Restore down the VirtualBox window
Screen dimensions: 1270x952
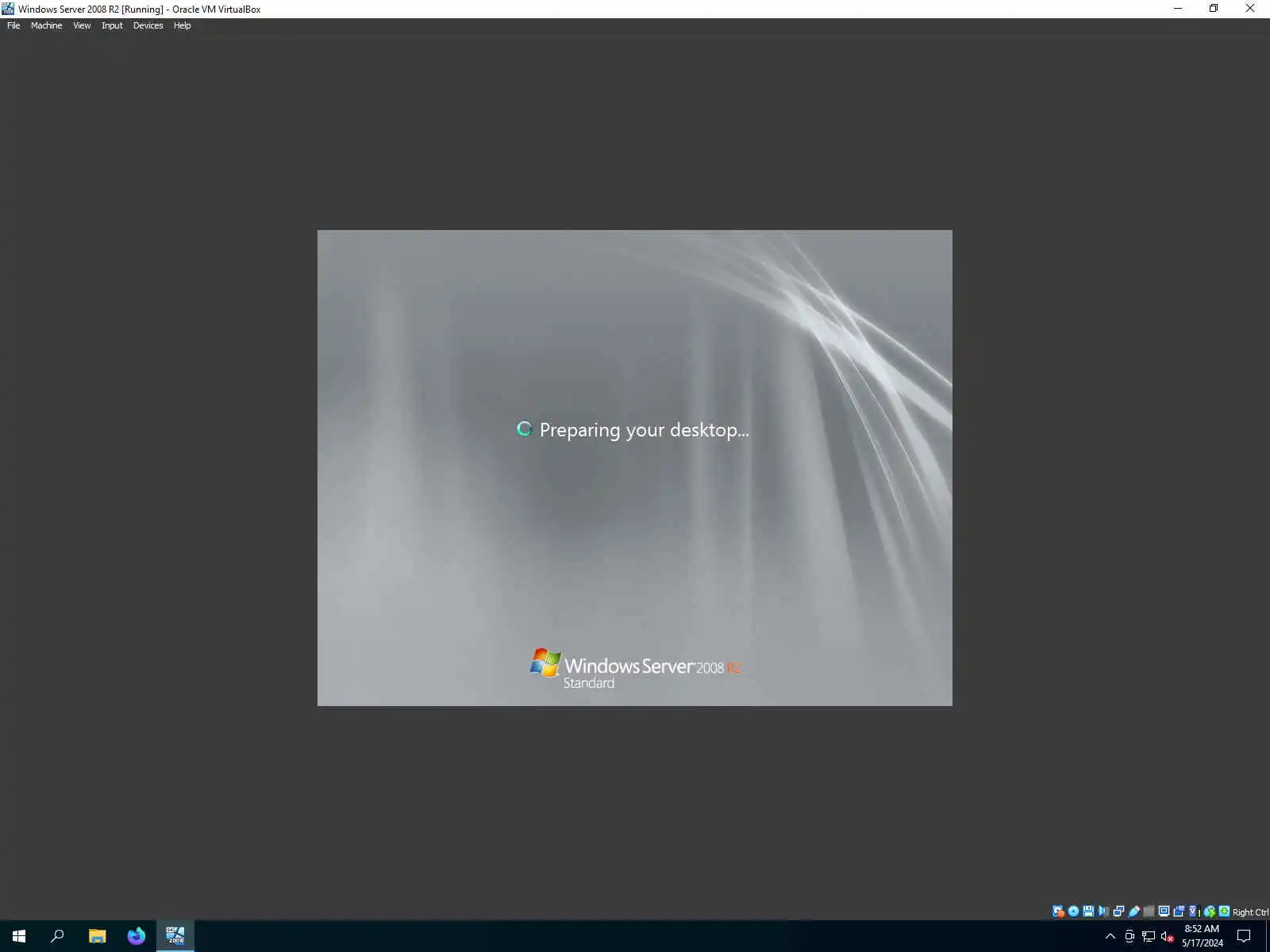(x=1214, y=9)
